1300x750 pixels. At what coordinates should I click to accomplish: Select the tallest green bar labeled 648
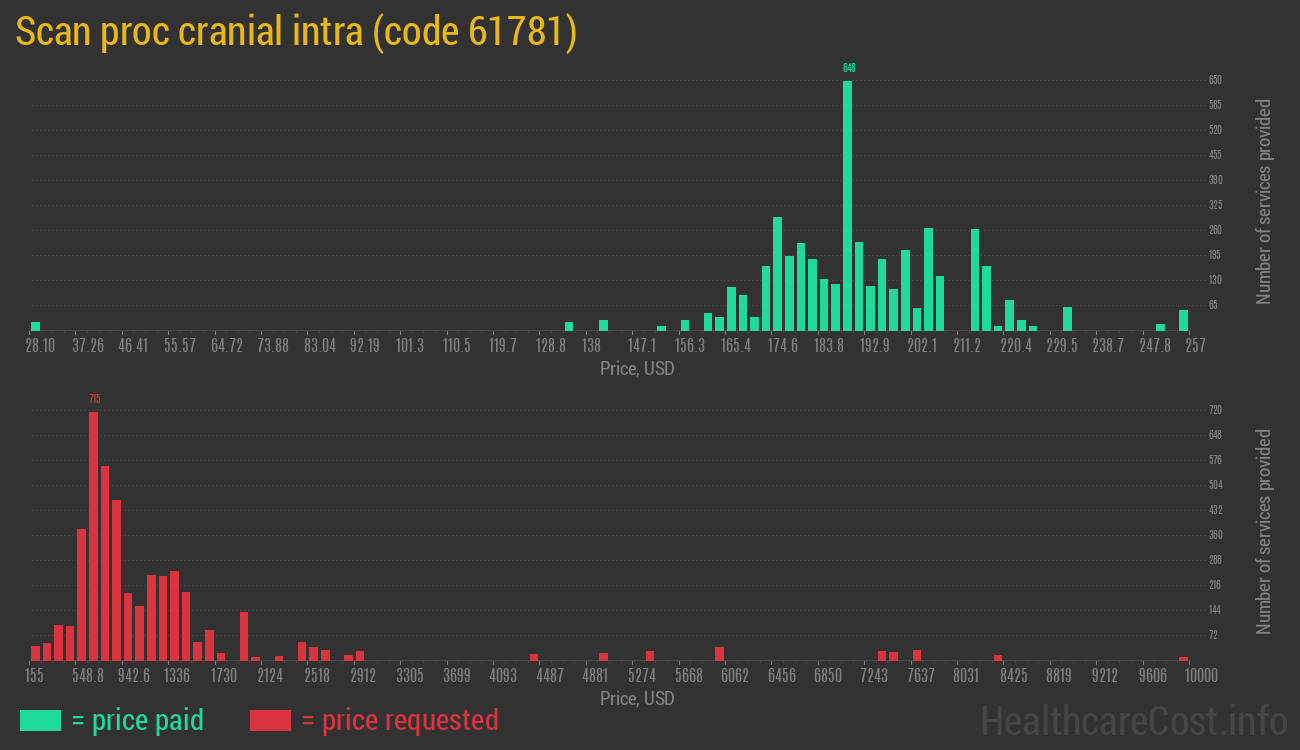coord(847,205)
